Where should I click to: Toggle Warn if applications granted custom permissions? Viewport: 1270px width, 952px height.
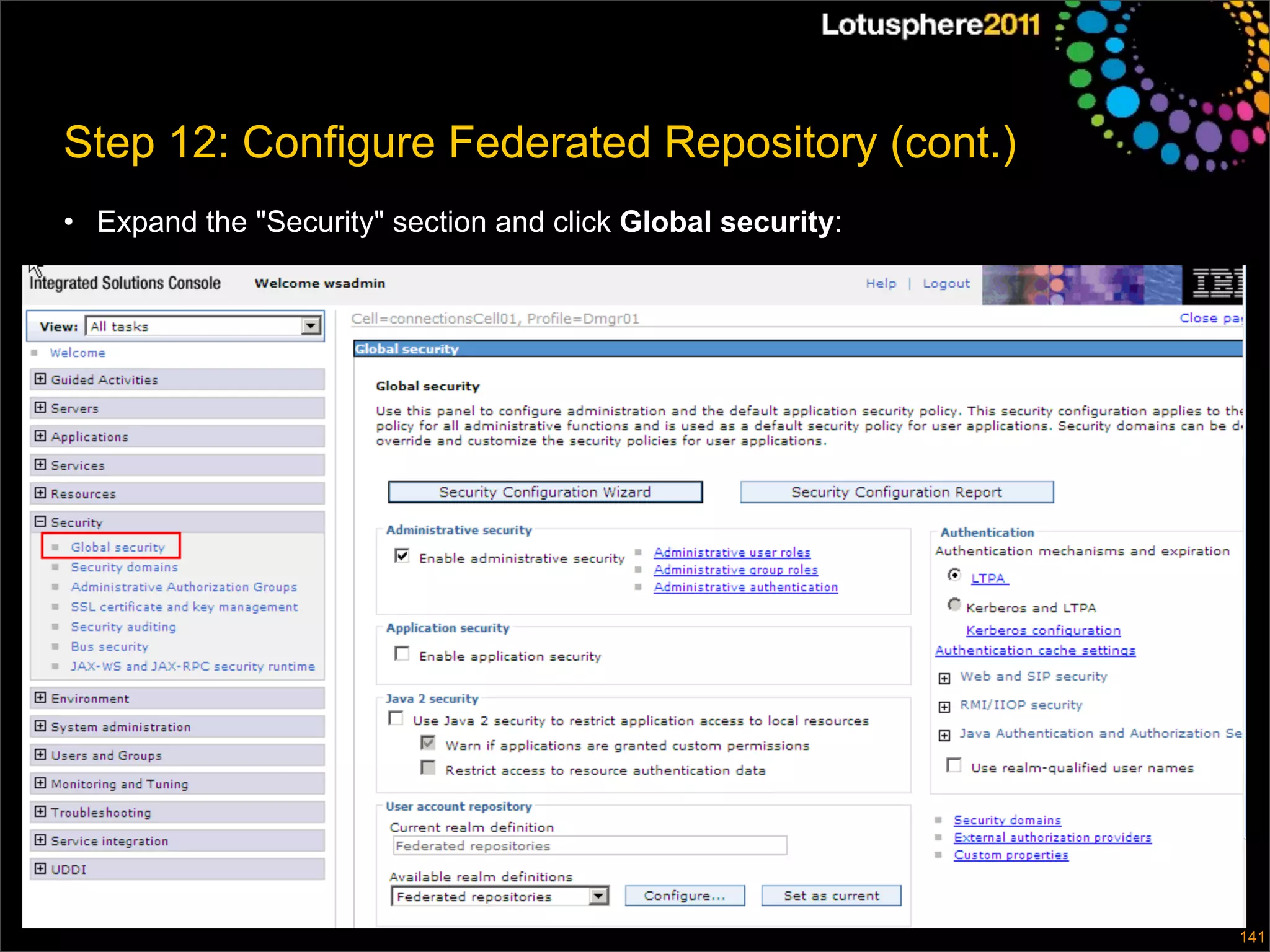pyautogui.click(x=428, y=743)
